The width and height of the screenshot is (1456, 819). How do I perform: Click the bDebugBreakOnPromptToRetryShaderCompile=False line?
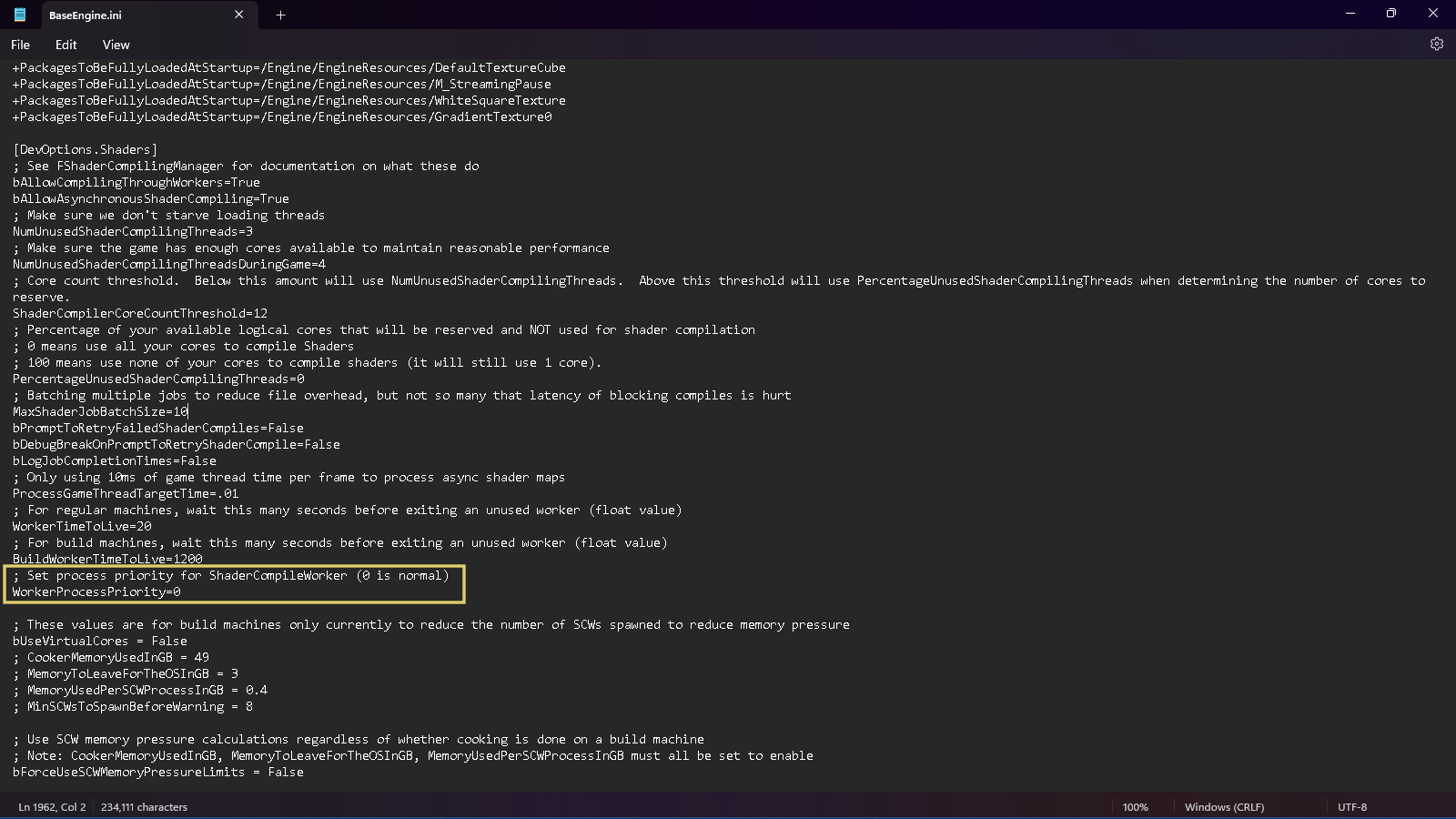click(x=177, y=444)
